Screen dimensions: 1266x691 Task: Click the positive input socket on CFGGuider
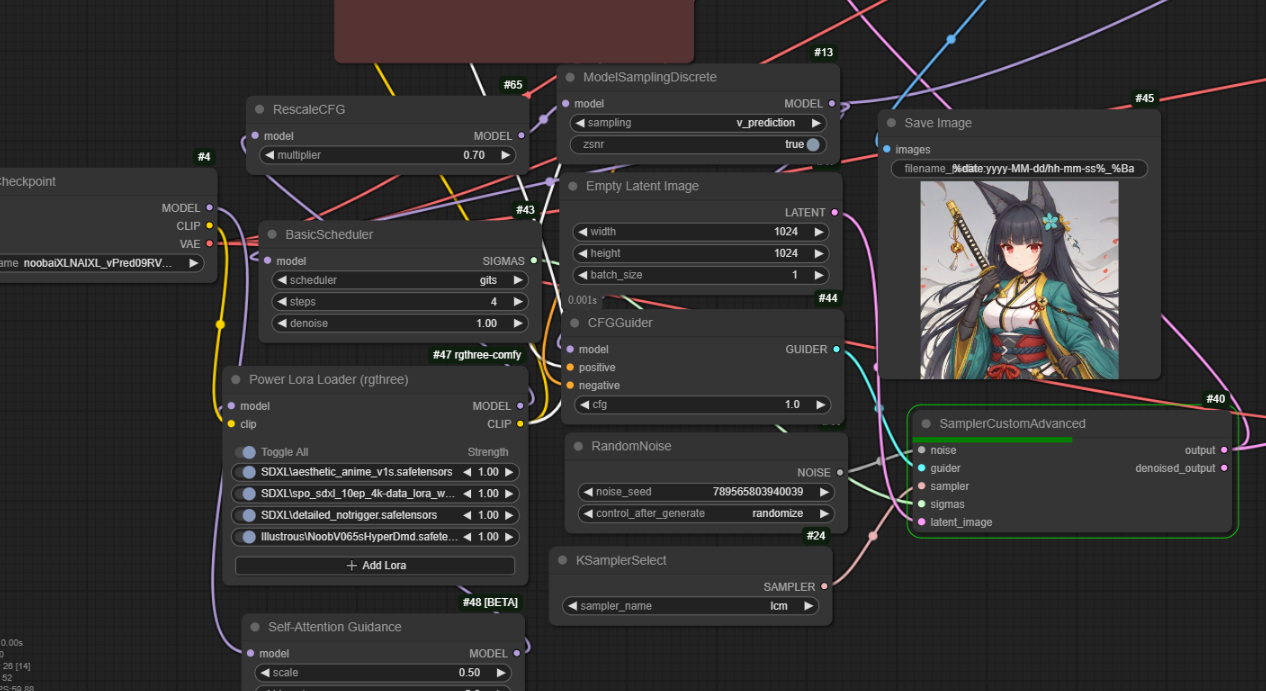point(570,367)
